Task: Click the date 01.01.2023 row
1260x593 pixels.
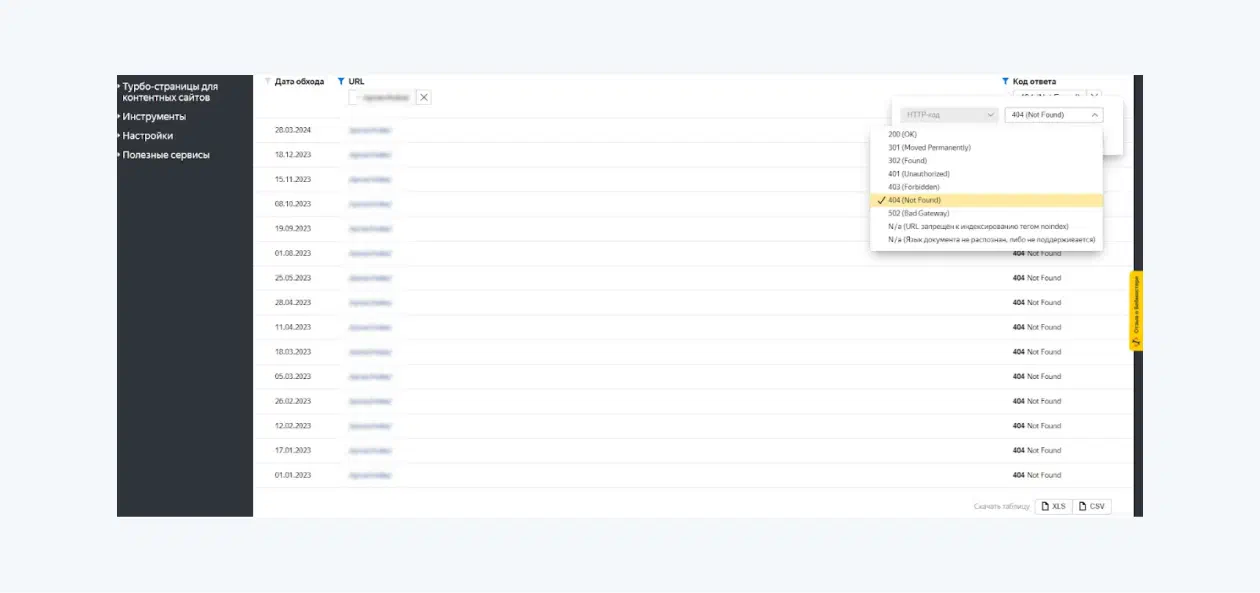Action: point(293,475)
